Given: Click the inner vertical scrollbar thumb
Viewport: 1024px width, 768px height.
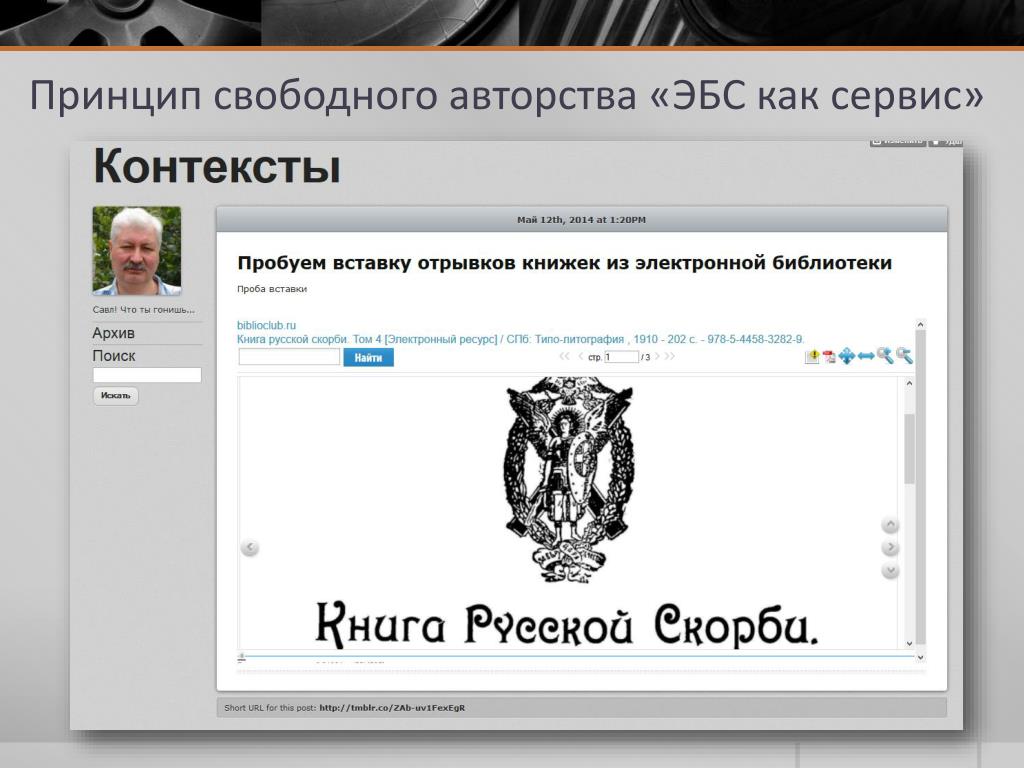Looking at the screenshot, I should tap(909, 449).
